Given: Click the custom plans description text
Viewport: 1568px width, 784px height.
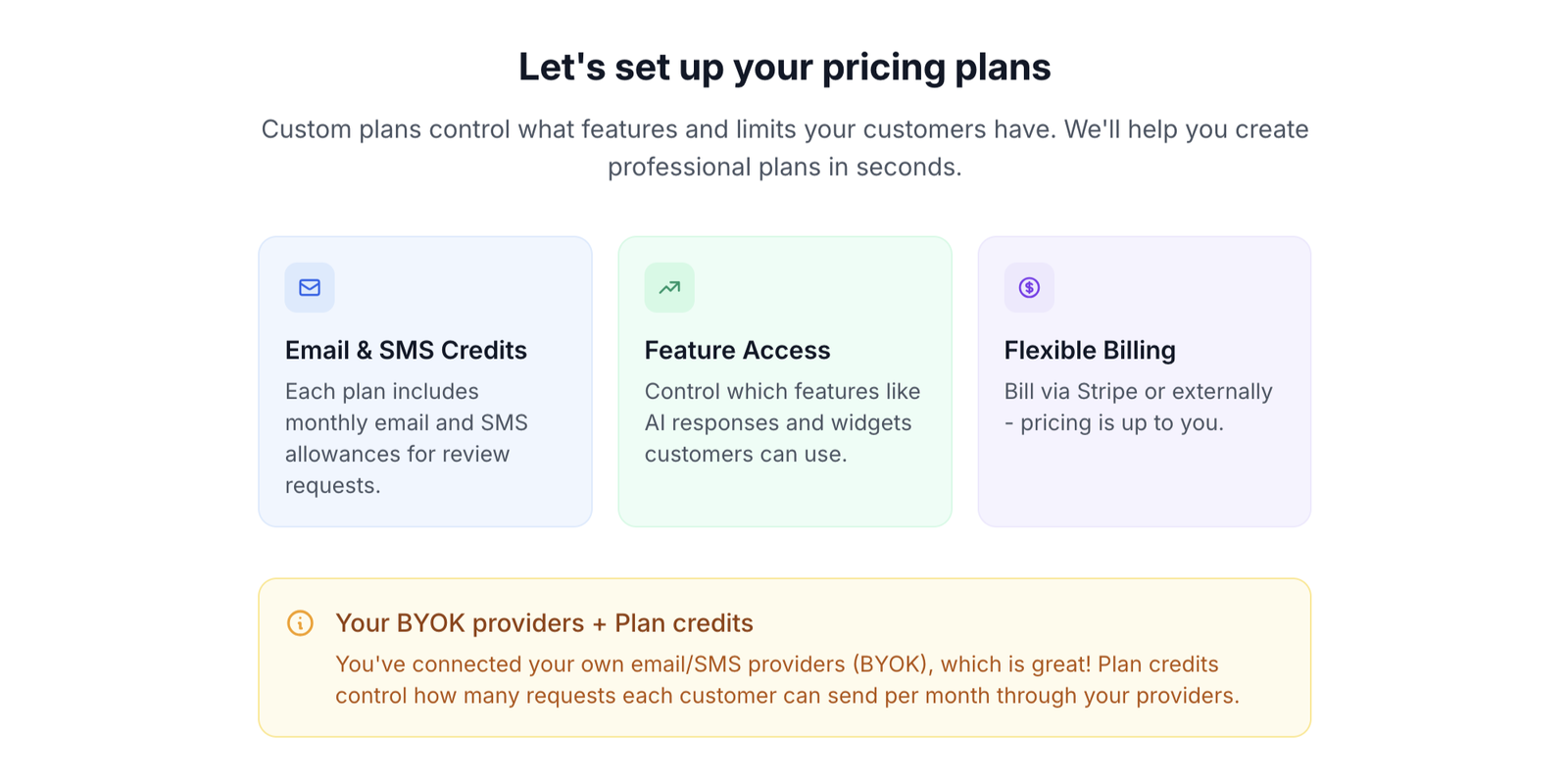Looking at the screenshot, I should pyautogui.click(x=784, y=147).
